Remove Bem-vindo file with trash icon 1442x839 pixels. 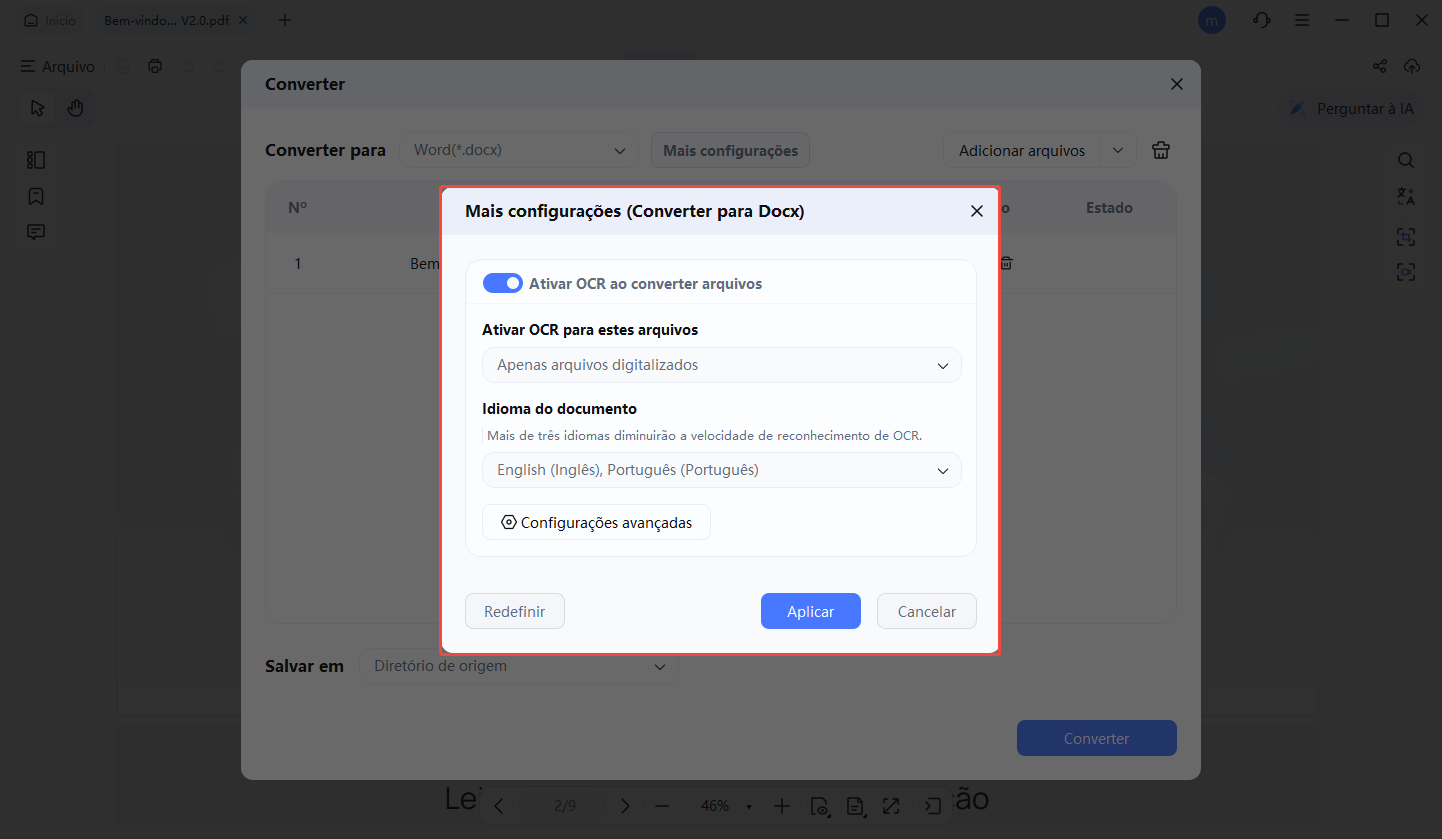click(1006, 263)
